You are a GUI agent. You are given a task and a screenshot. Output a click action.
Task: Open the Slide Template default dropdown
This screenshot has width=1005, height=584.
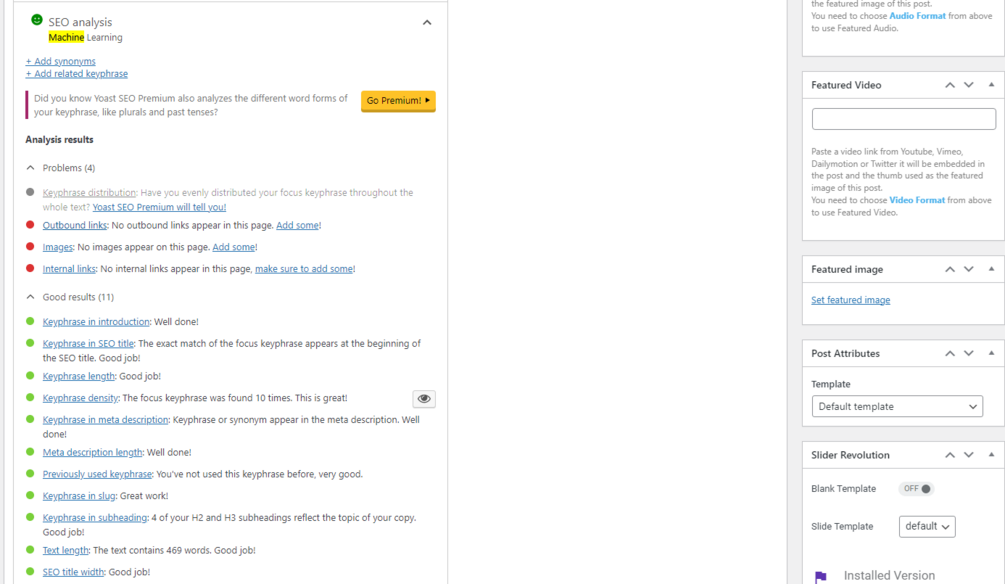click(927, 526)
